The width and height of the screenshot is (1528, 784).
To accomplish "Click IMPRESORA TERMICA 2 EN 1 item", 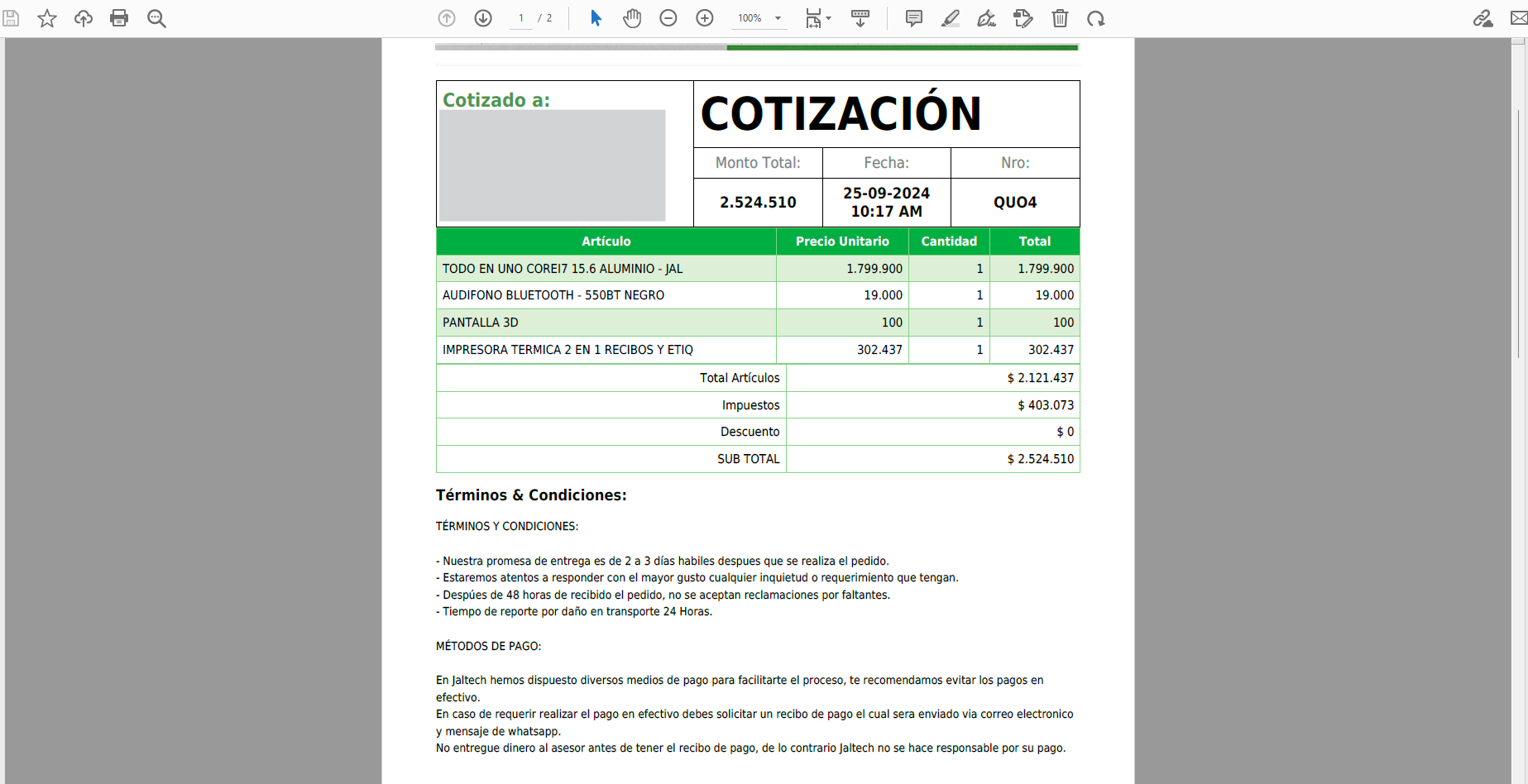I will (568, 350).
